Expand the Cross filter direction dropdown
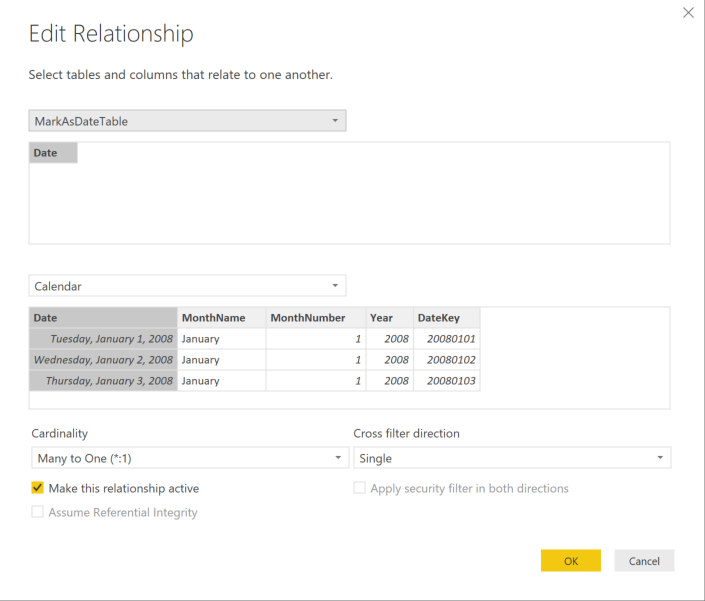 (x=512, y=458)
